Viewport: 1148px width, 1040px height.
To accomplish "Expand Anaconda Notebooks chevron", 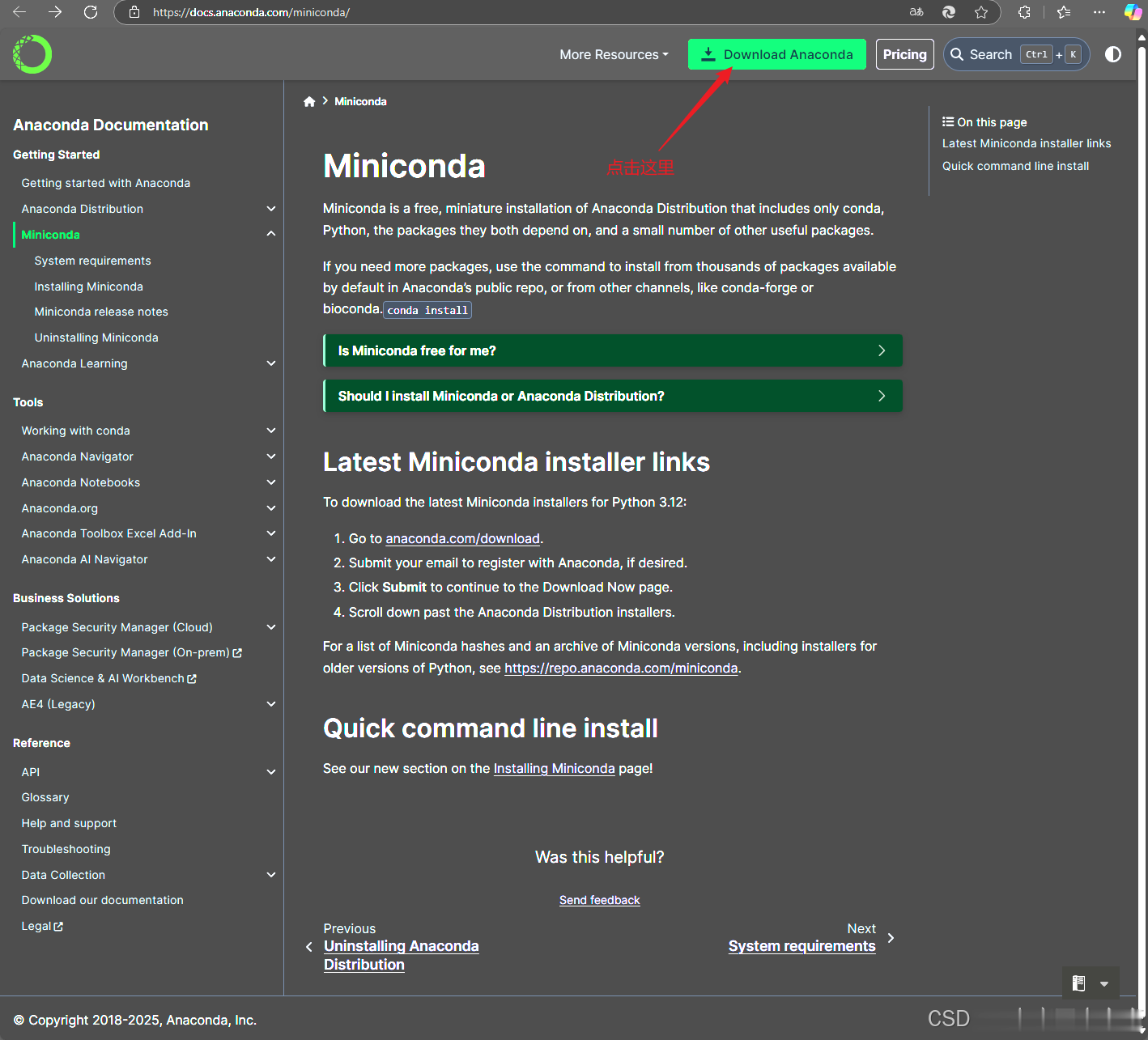I will pos(271,482).
